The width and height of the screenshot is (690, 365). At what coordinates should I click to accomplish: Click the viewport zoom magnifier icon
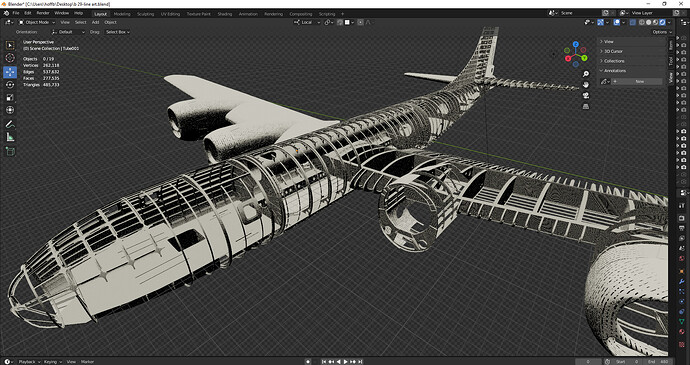click(x=586, y=74)
